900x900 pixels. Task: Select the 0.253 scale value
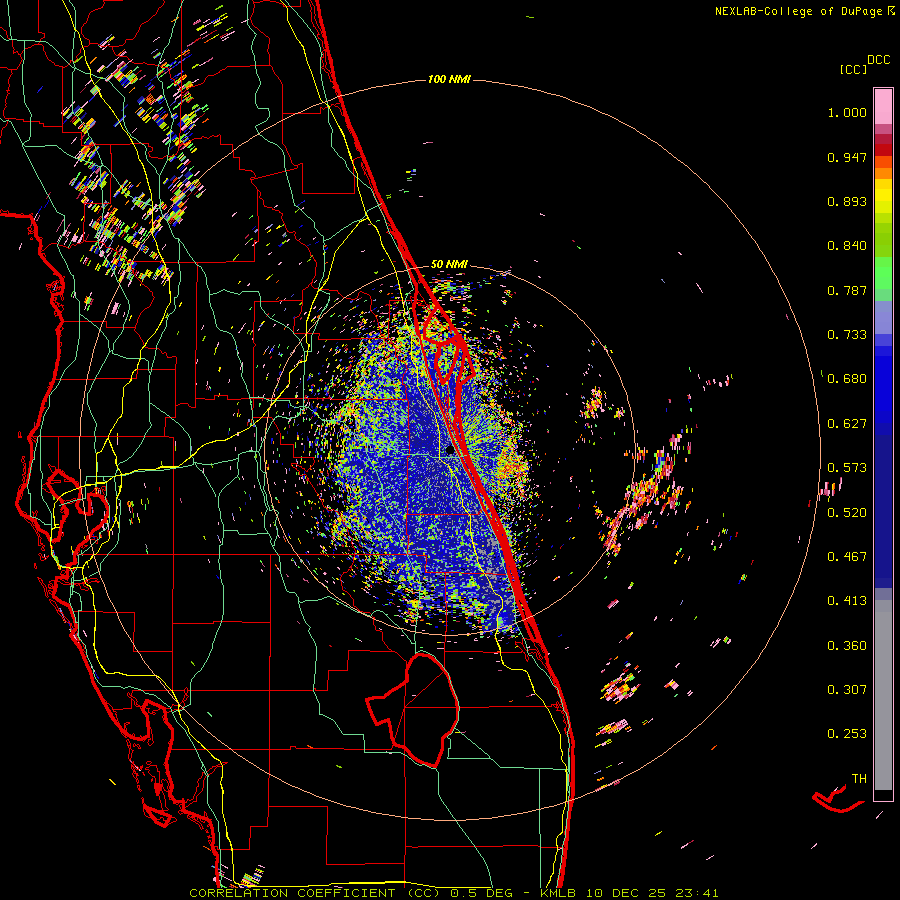tap(847, 734)
